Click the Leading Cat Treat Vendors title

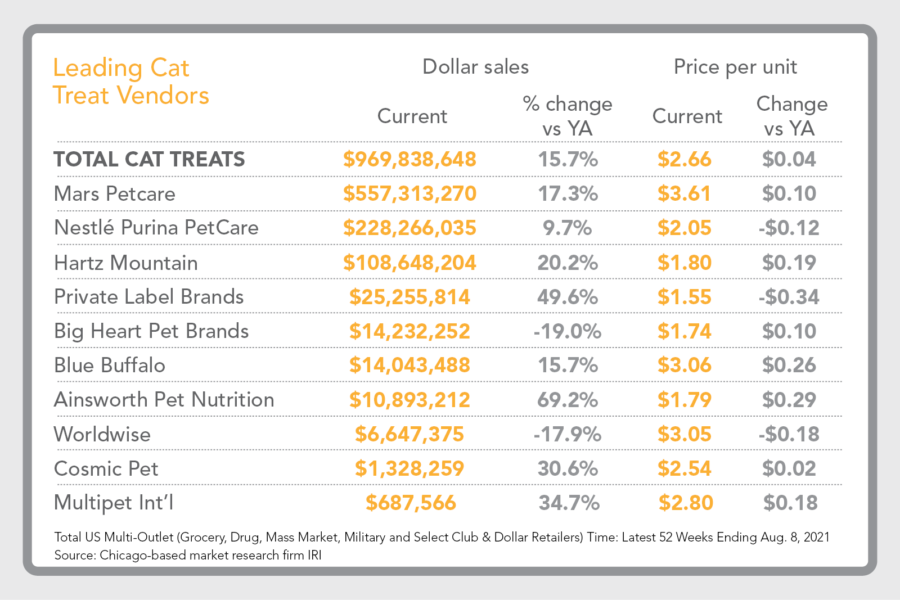(130, 82)
